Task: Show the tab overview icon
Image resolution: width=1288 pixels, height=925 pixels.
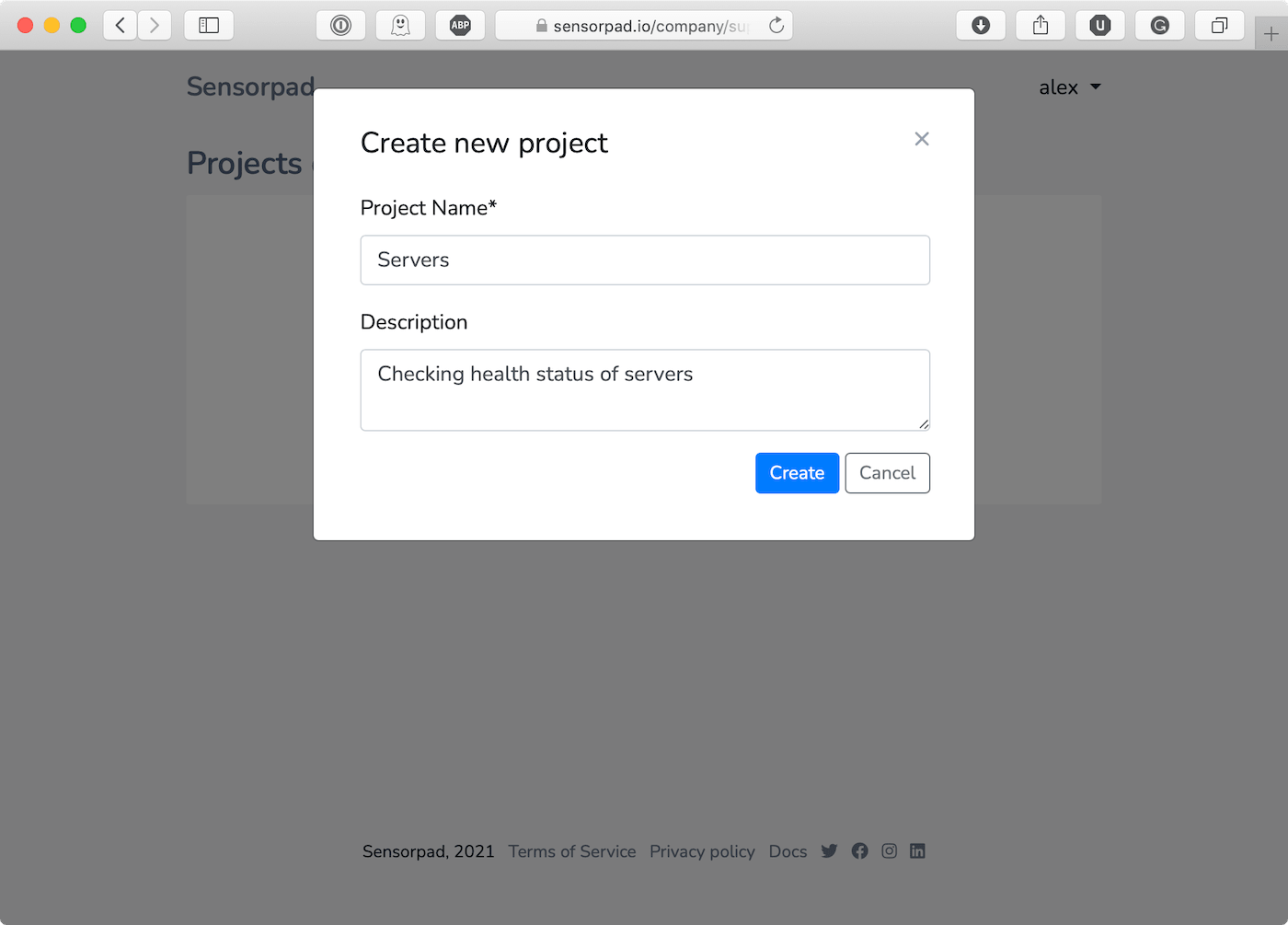Action: click(1219, 25)
